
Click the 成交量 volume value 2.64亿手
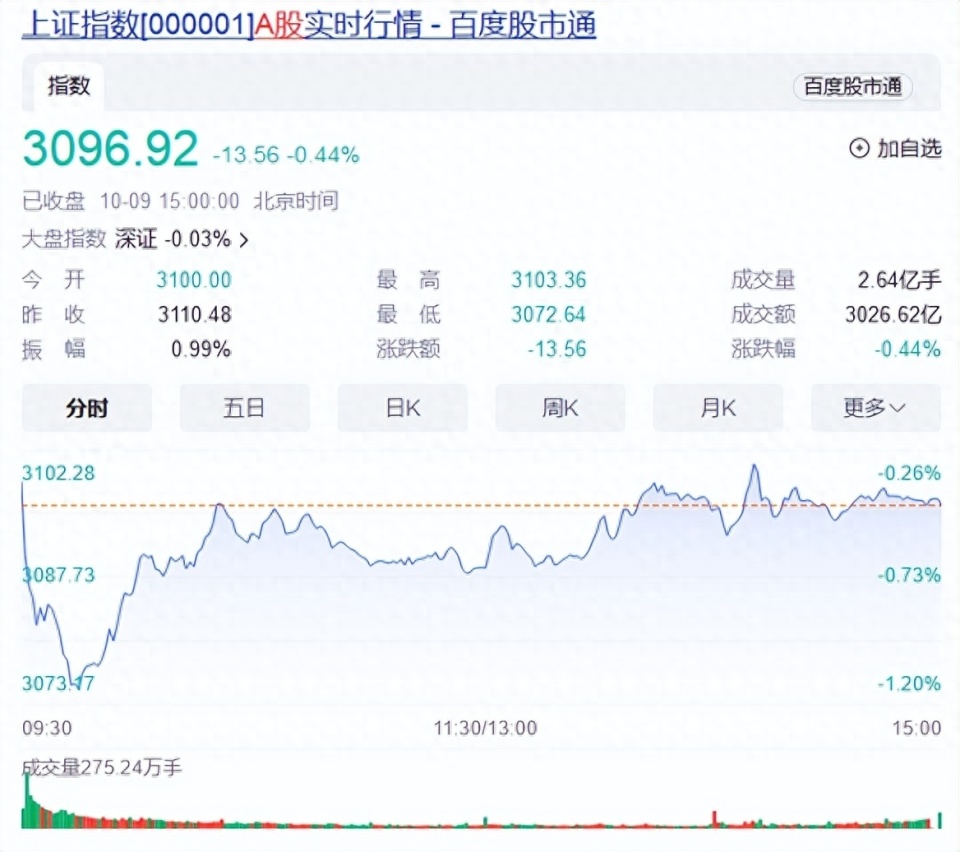click(898, 280)
